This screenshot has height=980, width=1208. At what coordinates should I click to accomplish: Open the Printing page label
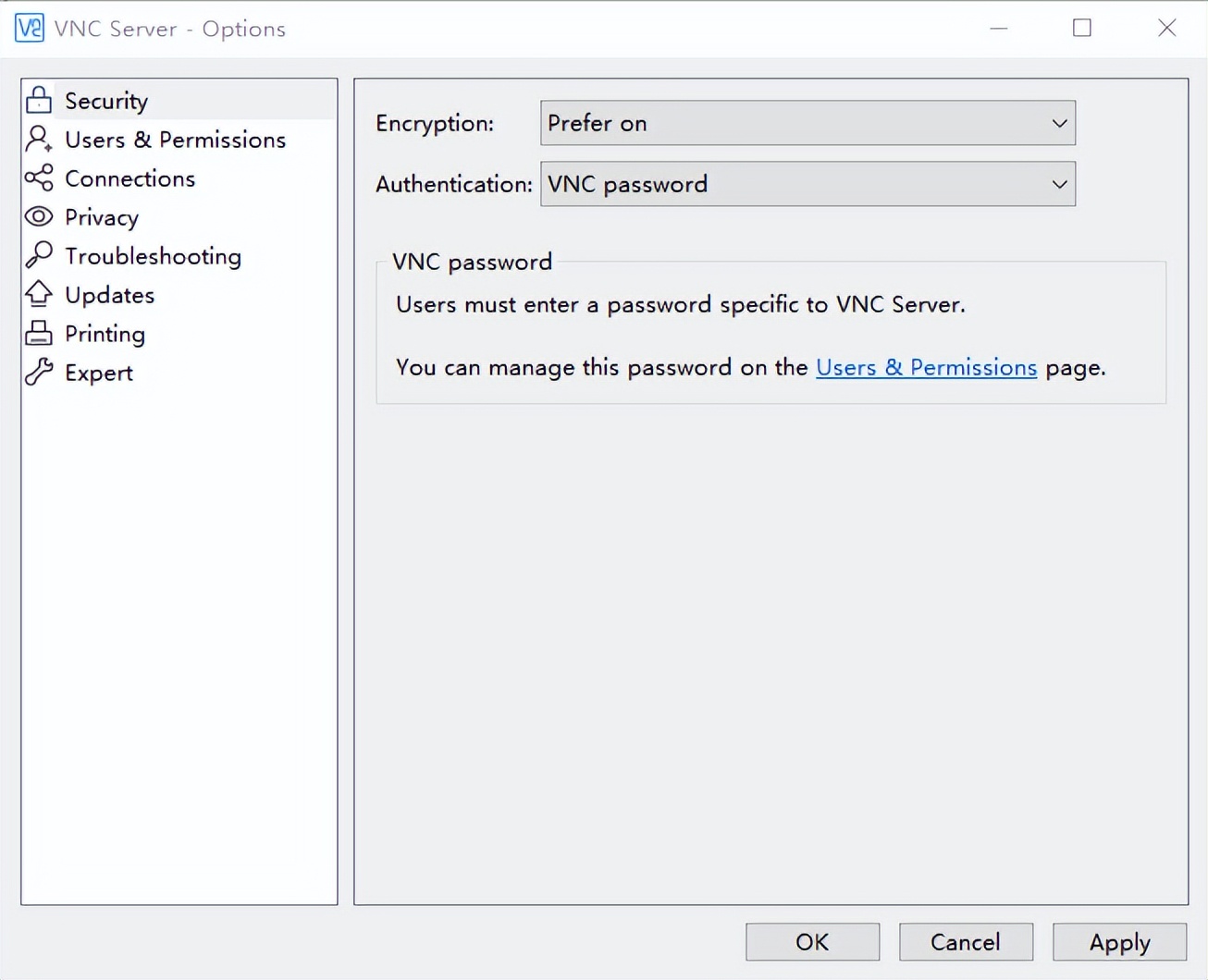105,334
